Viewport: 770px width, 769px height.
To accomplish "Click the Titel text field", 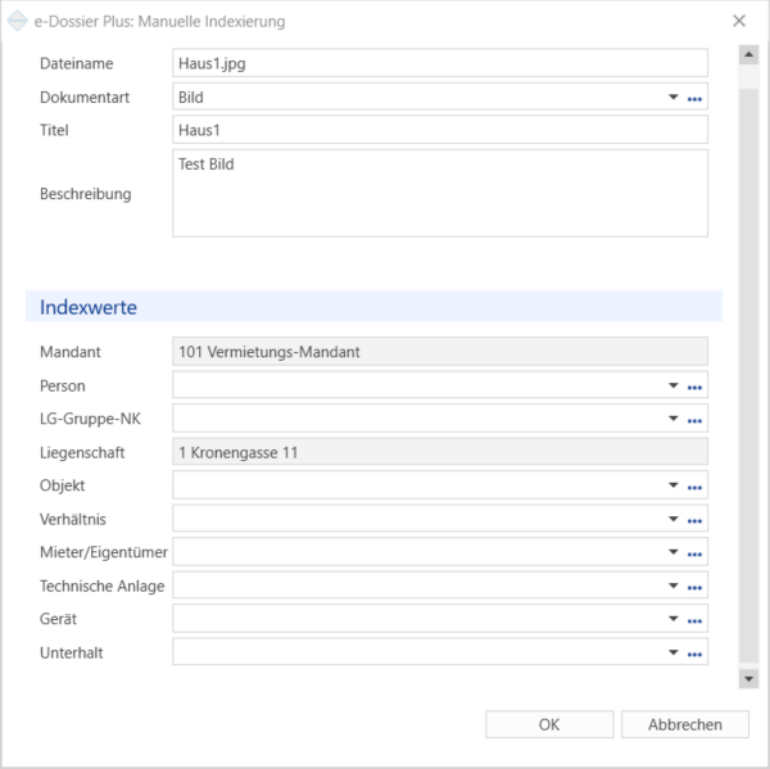I will click(x=440, y=130).
